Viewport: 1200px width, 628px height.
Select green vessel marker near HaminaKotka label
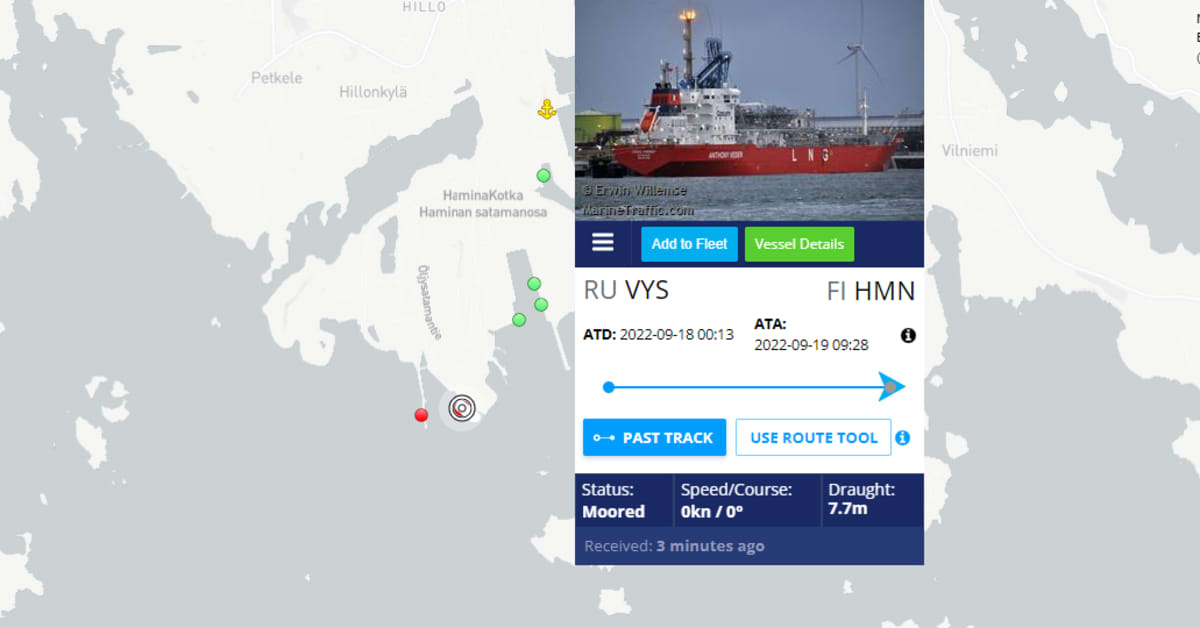pos(543,176)
